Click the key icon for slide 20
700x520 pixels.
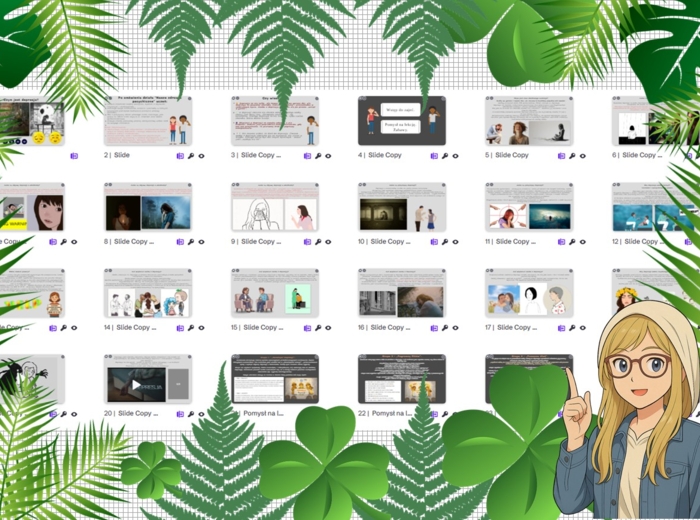pyautogui.click(x=191, y=414)
